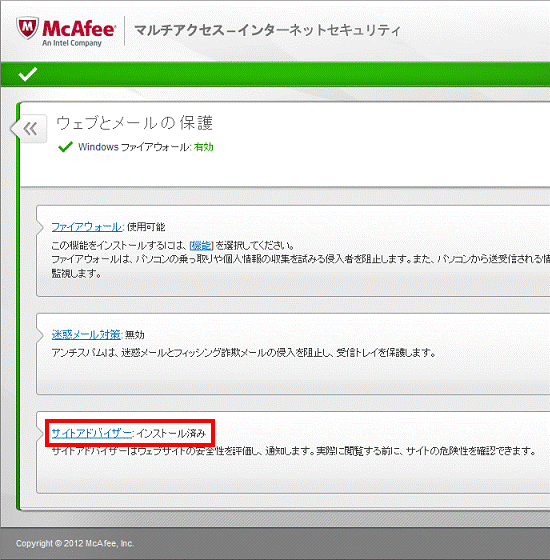Click green check beside Windows ファイアウォール
The height and width of the screenshot is (560, 550).
pos(65,147)
